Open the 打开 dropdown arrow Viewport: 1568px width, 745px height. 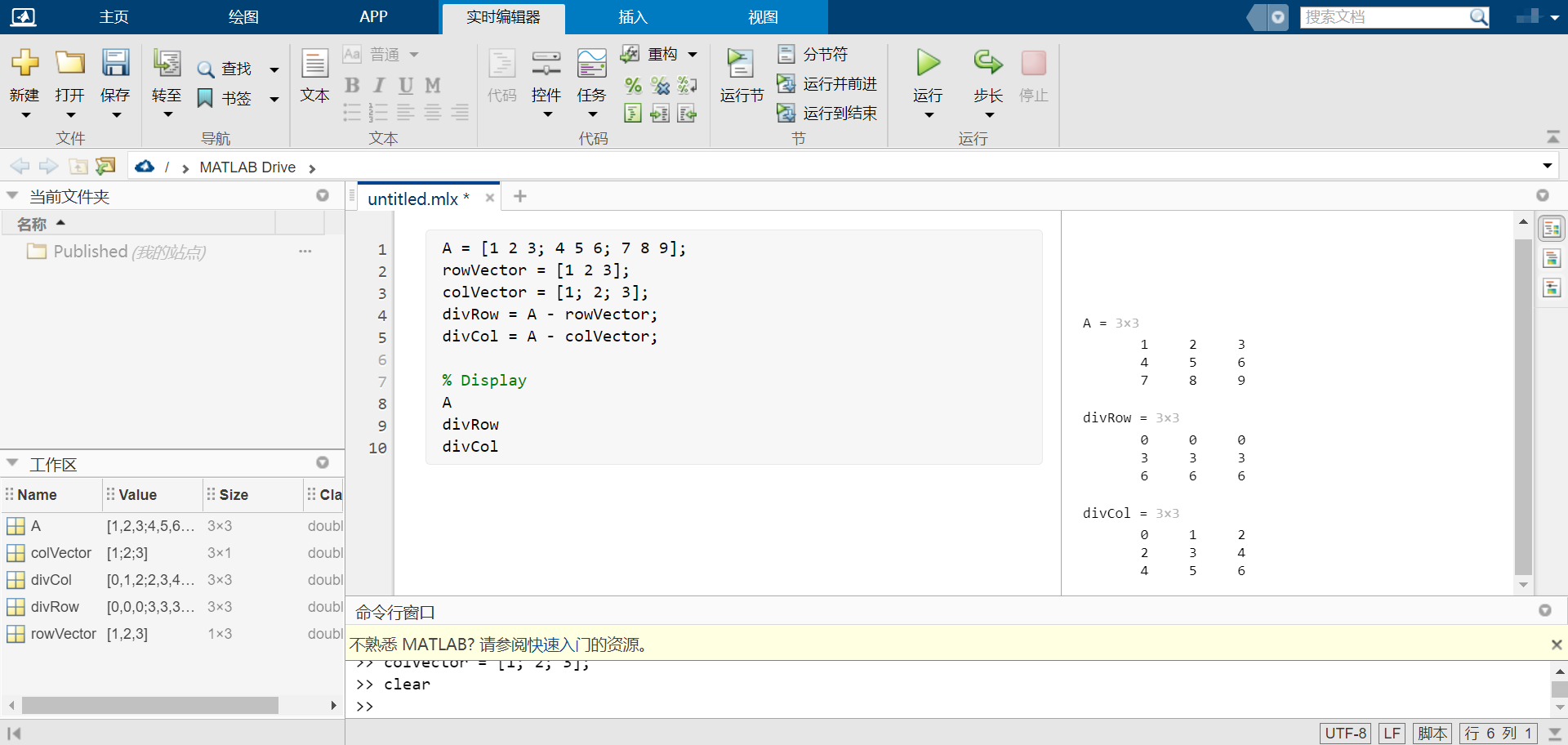pyautogui.click(x=70, y=115)
